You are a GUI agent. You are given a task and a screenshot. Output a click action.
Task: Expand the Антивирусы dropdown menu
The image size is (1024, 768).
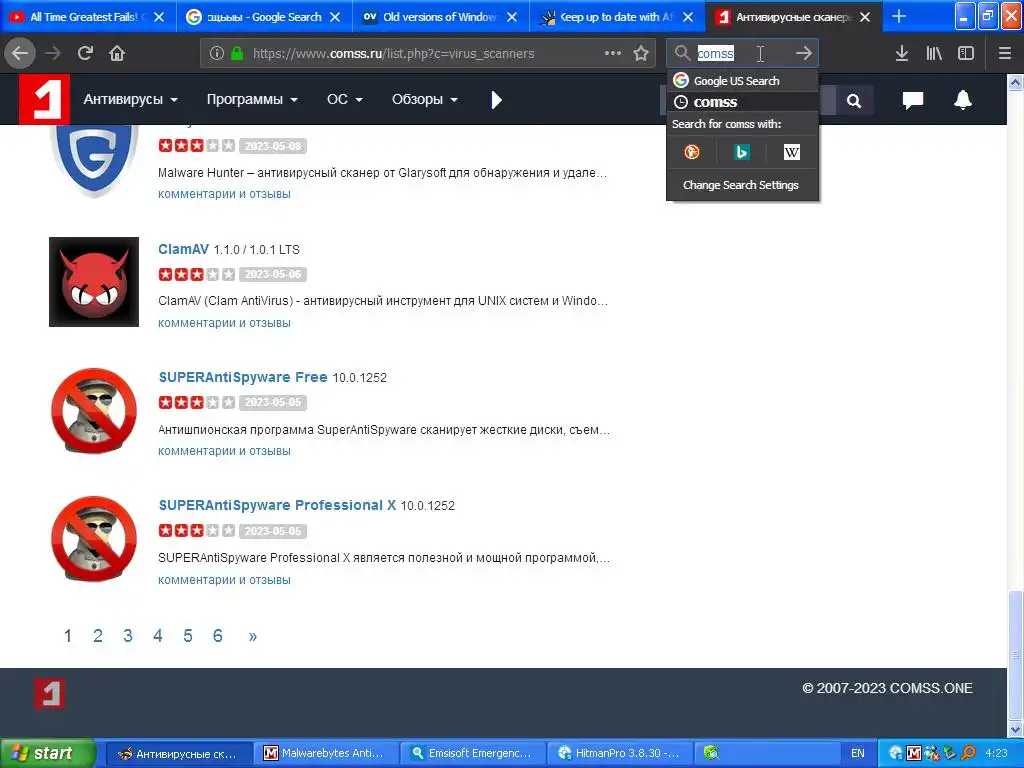click(131, 99)
